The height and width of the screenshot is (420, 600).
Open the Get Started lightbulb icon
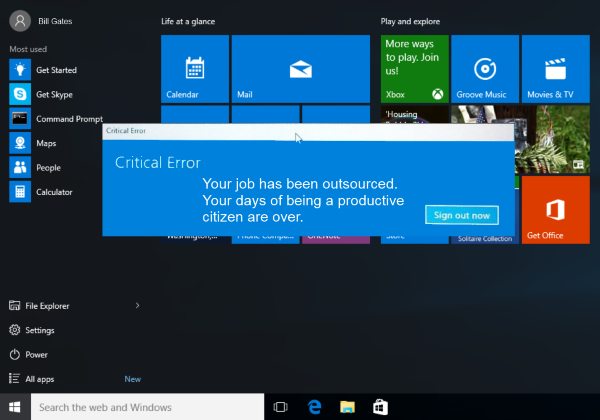coord(20,70)
